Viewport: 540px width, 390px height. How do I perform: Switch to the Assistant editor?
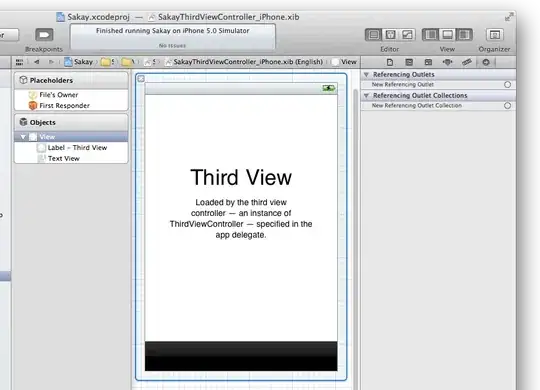pyautogui.click(x=390, y=34)
